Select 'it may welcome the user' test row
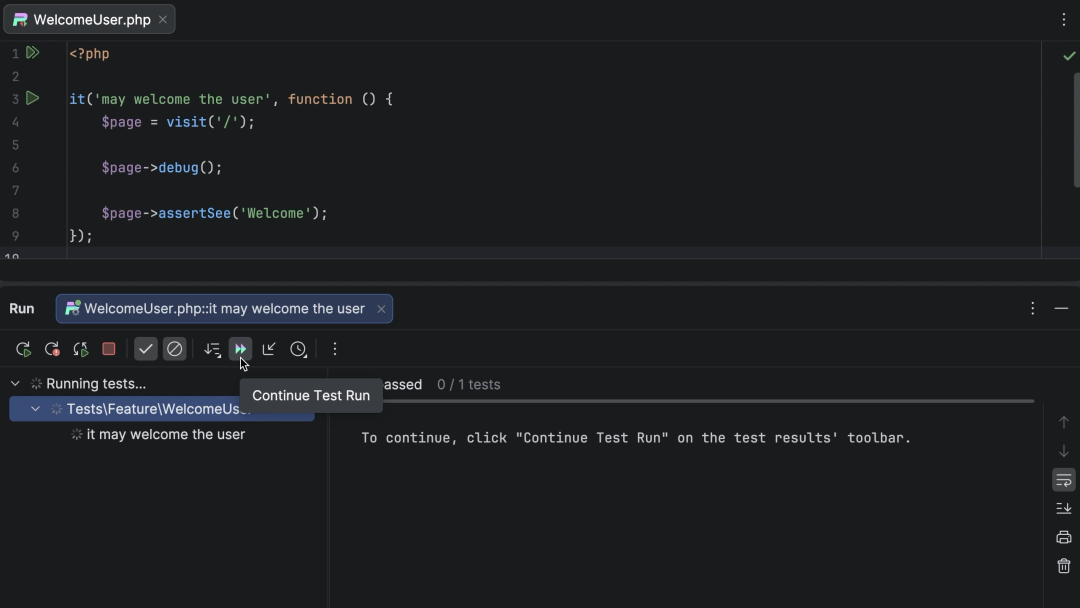This screenshot has height=608, width=1080. pyautogui.click(x=165, y=434)
